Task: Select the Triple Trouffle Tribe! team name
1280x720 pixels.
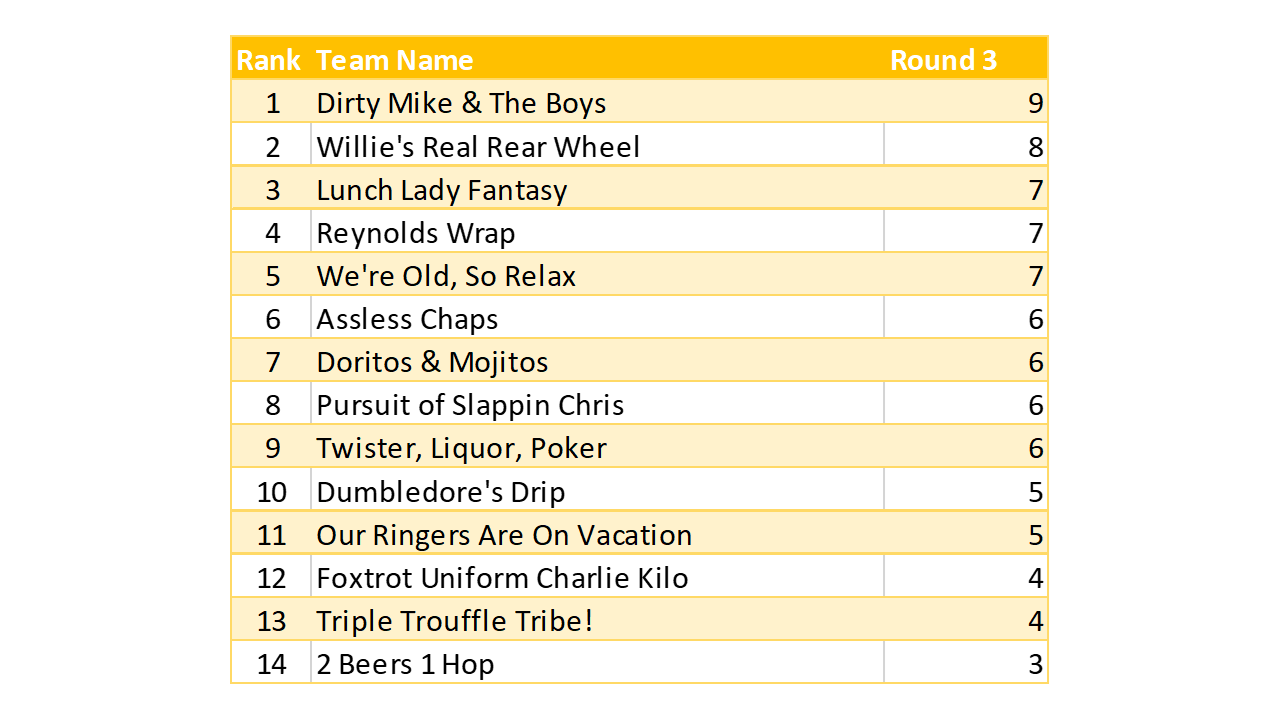Action: click(x=455, y=621)
